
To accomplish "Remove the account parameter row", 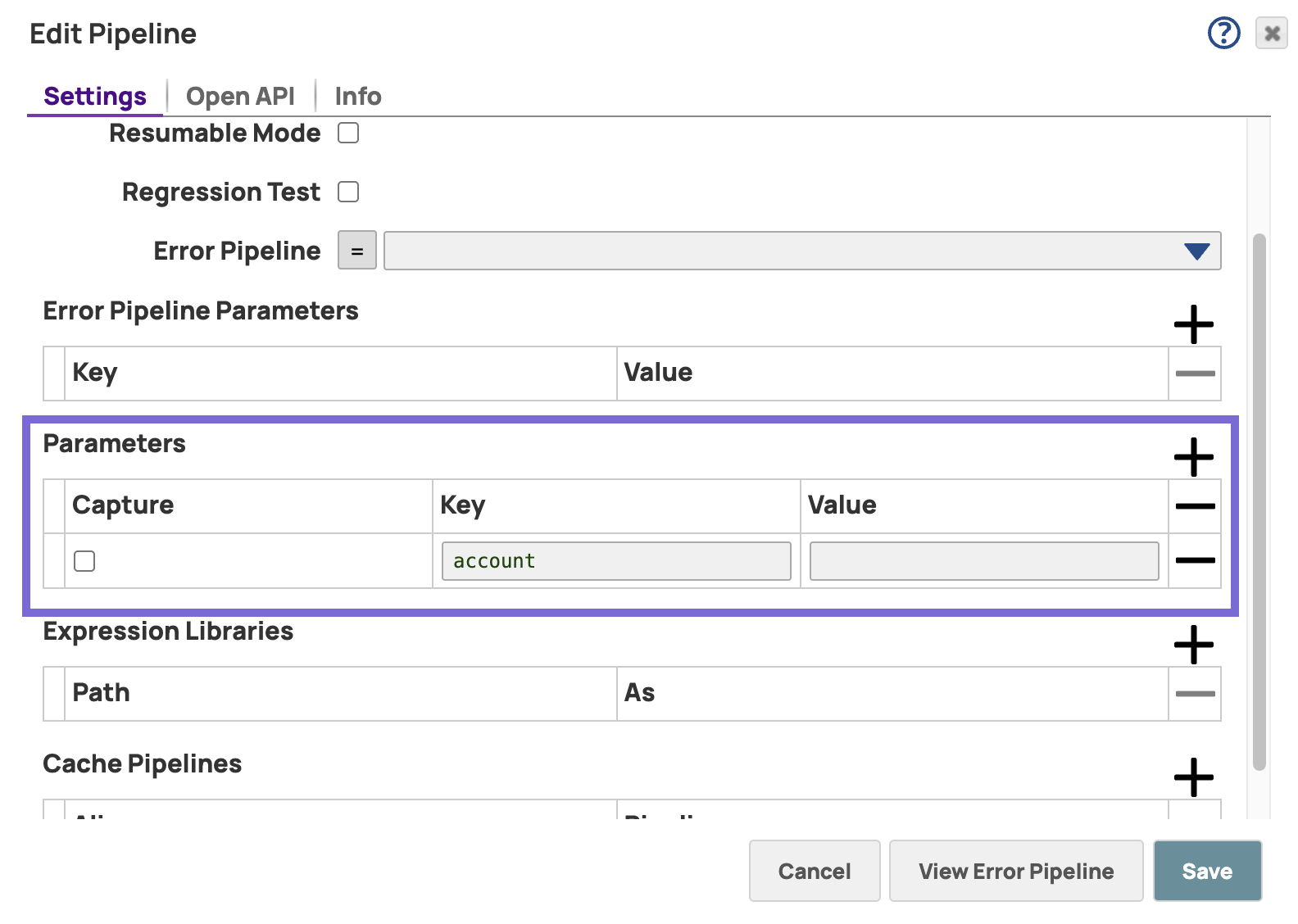I will pyautogui.click(x=1194, y=561).
